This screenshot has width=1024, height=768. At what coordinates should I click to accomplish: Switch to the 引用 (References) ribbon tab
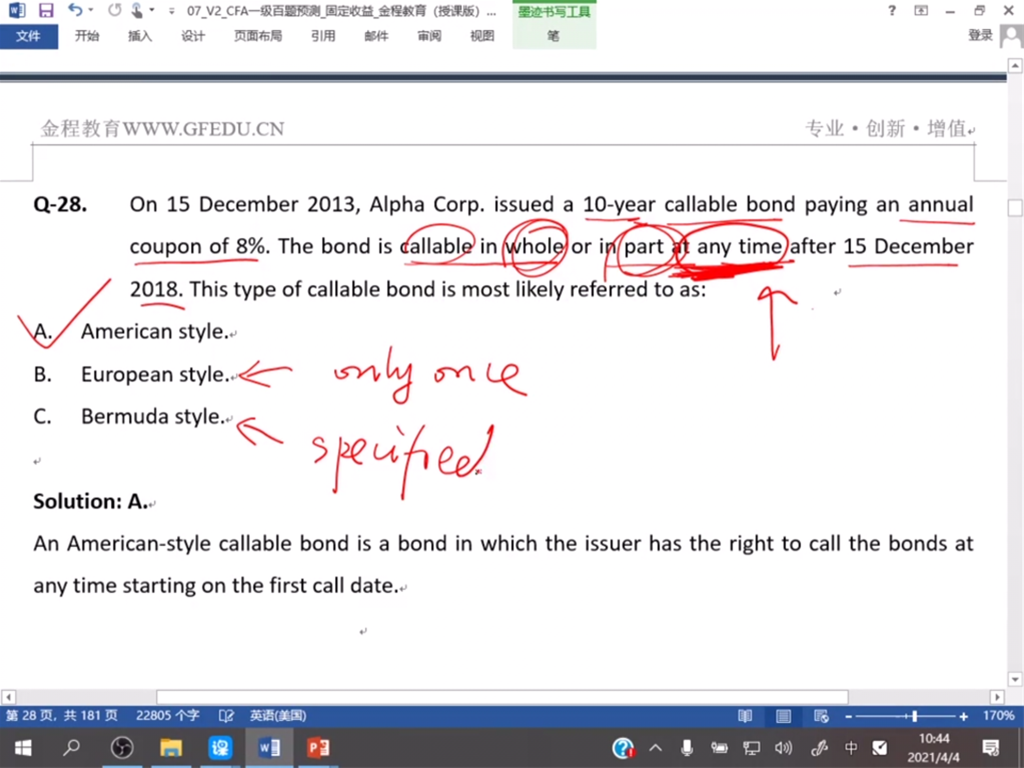[323, 36]
